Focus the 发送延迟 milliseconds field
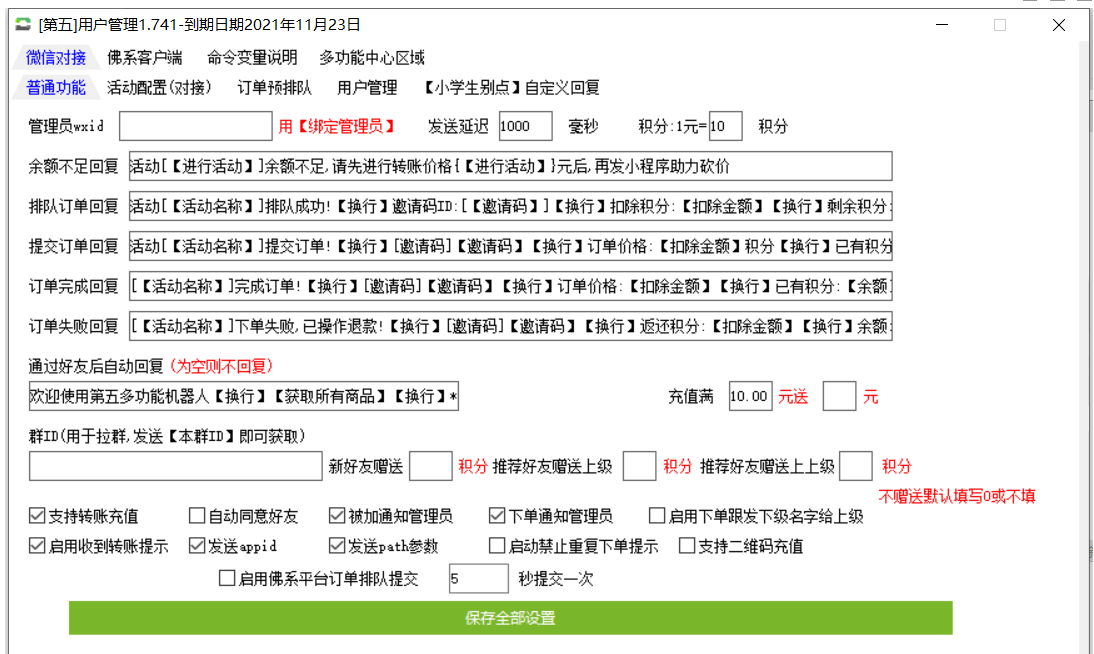This screenshot has height=654, width=1094. pyautogui.click(x=525, y=126)
